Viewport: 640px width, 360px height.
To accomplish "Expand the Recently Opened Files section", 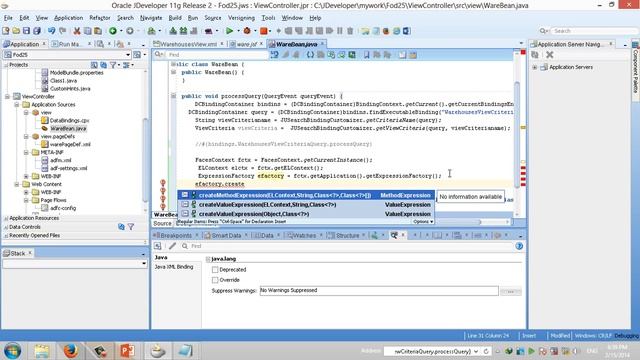I will [6, 236].
